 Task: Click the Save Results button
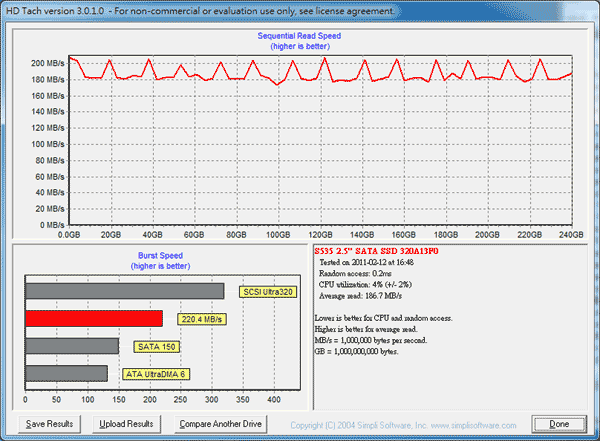(50, 424)
